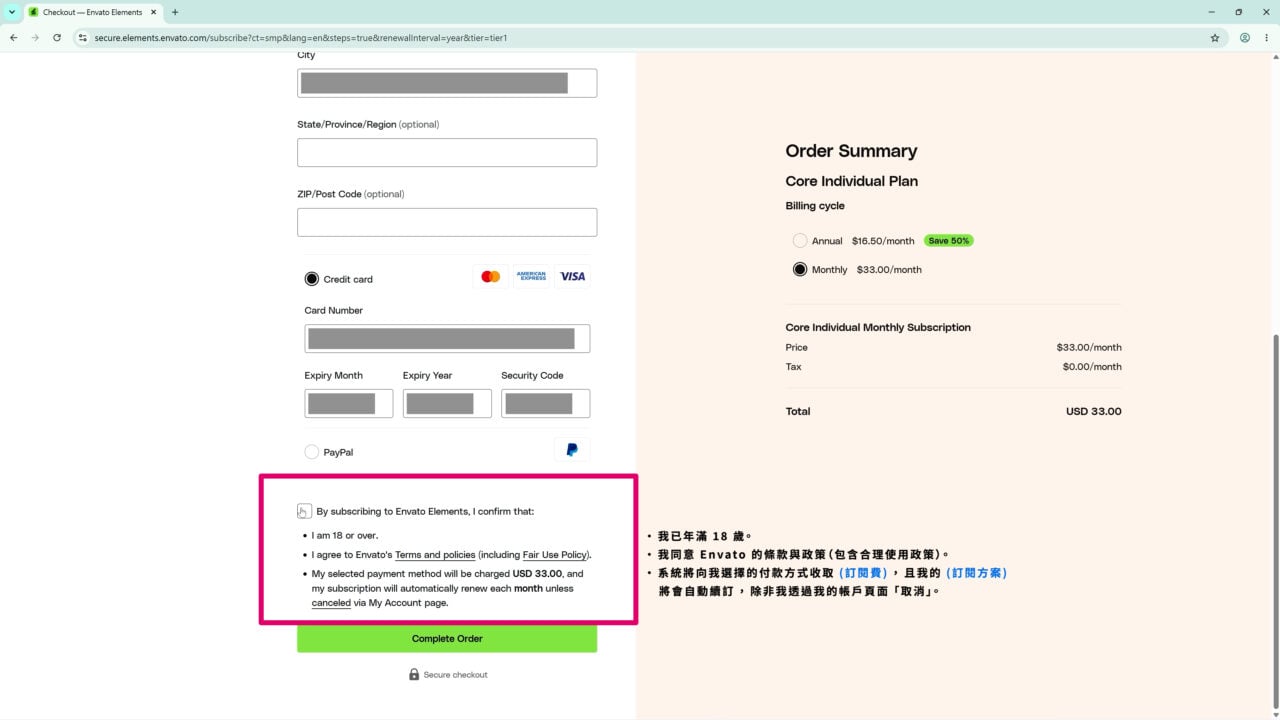Close the Checkout Envato Elements tab

click(153, 12)
